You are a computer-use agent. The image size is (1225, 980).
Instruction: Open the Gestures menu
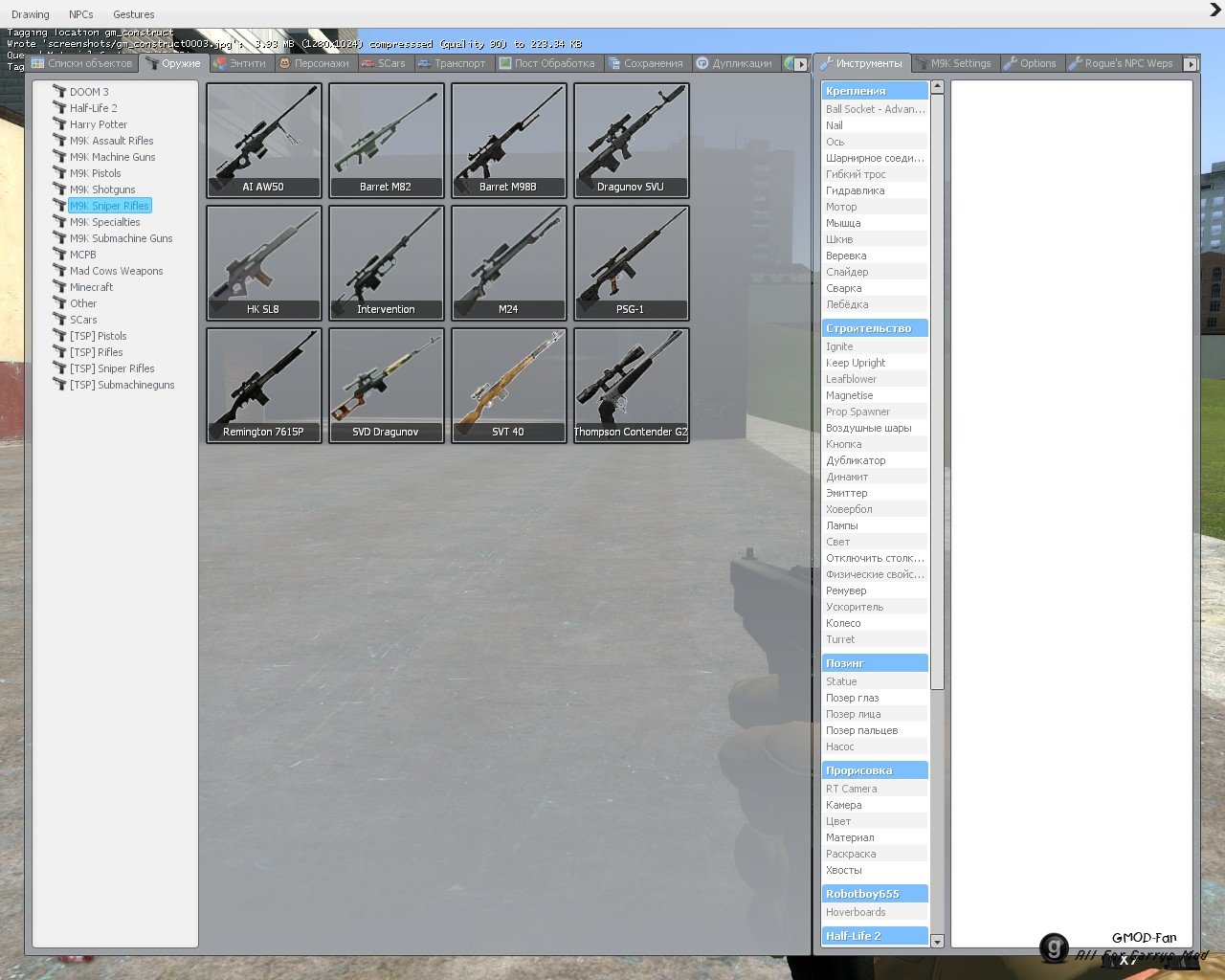click(x=134, y=14)
